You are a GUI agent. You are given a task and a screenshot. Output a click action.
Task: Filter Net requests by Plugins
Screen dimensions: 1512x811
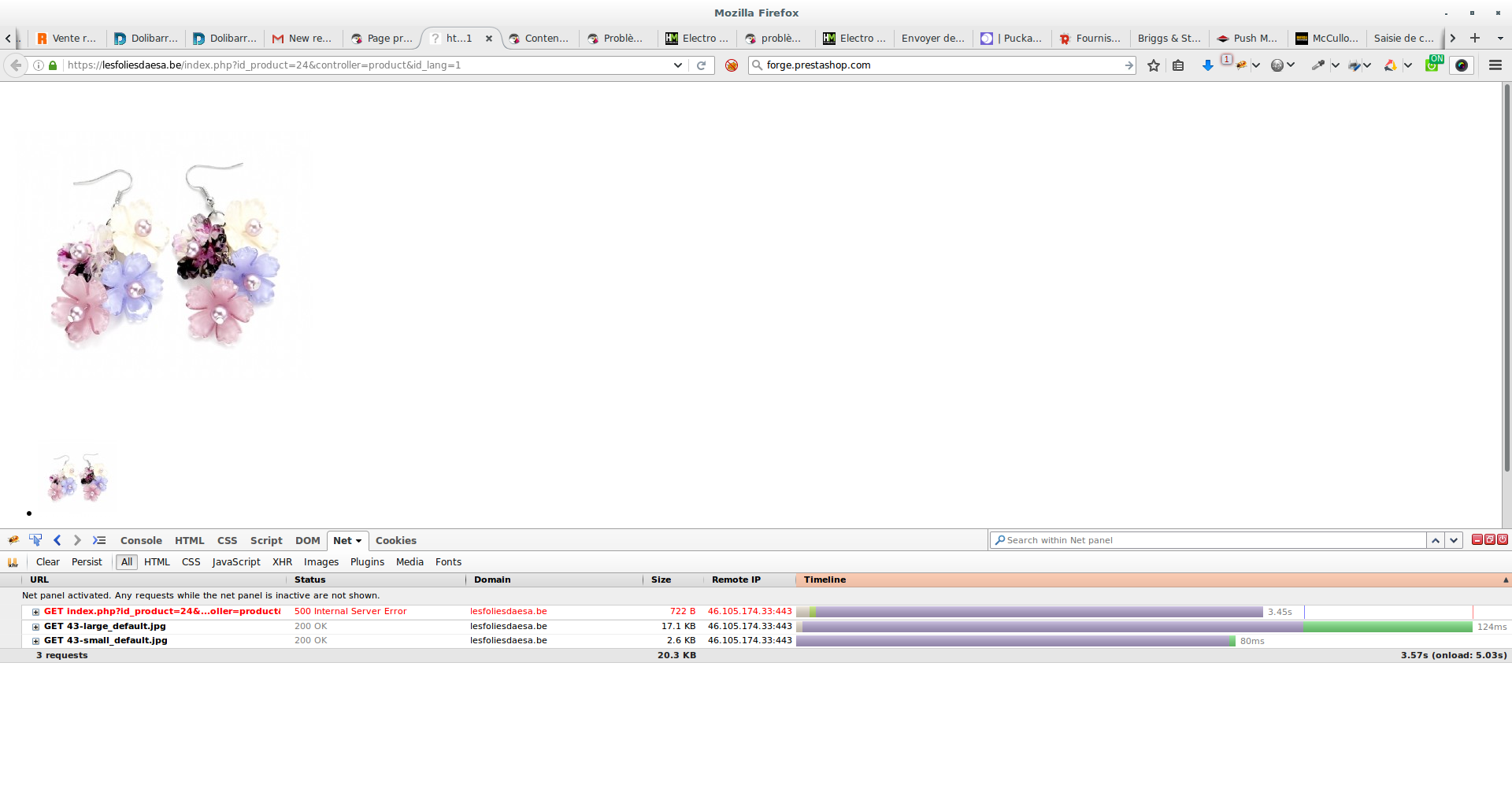(x=367, y=562)
